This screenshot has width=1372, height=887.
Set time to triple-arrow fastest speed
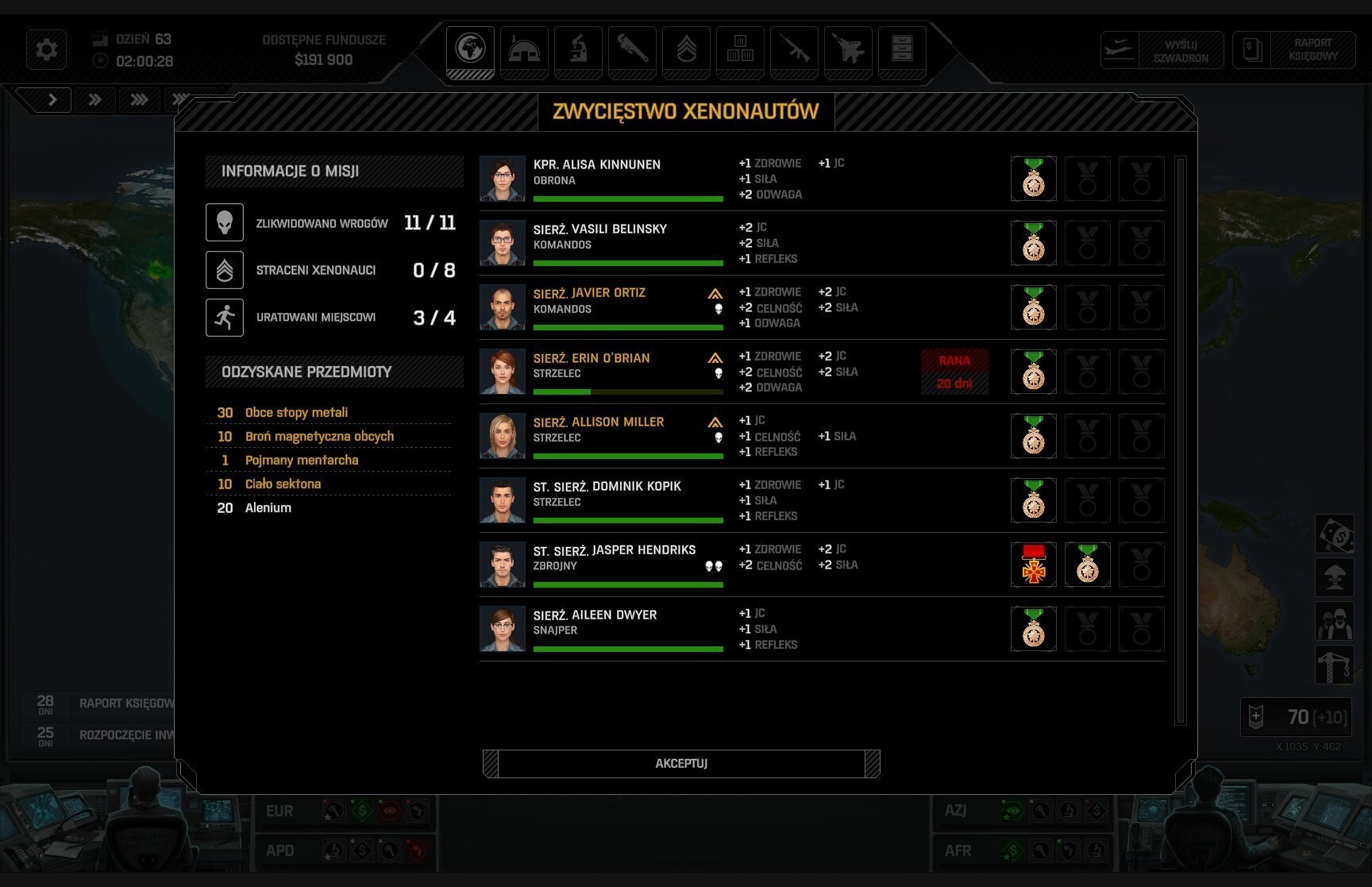coord(139,100)
